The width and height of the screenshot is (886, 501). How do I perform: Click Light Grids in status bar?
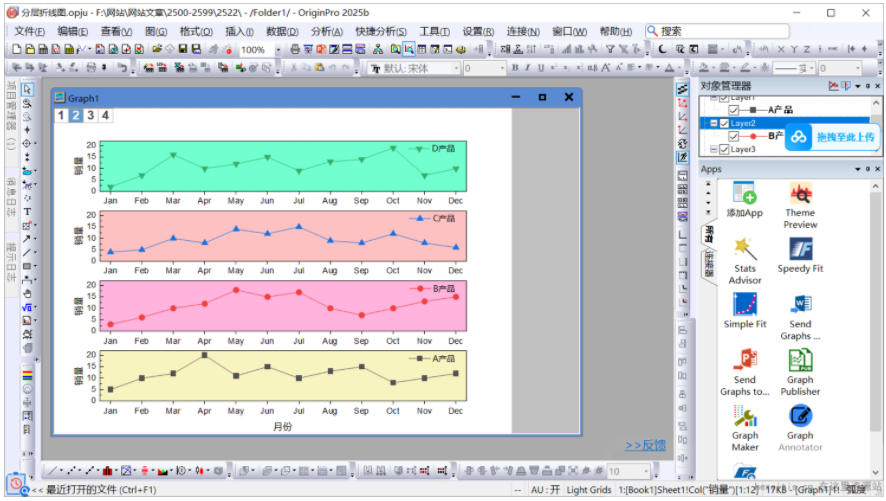point(589,490)
